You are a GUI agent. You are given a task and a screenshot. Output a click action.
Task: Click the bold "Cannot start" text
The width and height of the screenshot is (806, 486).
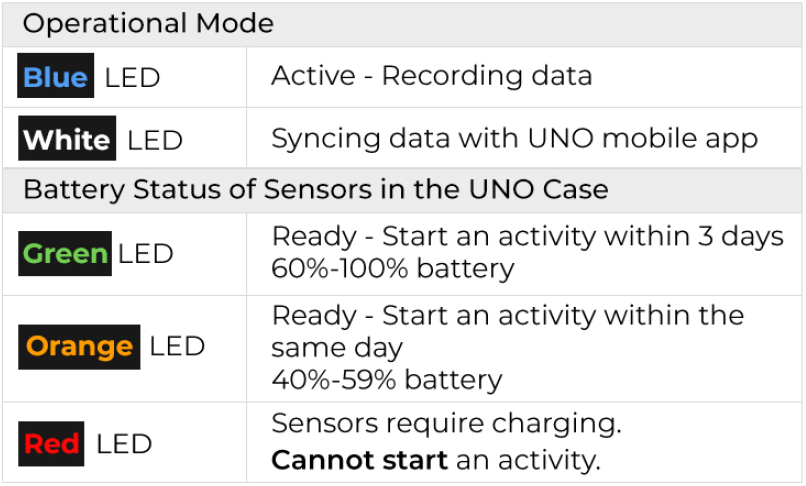[359, 460]
